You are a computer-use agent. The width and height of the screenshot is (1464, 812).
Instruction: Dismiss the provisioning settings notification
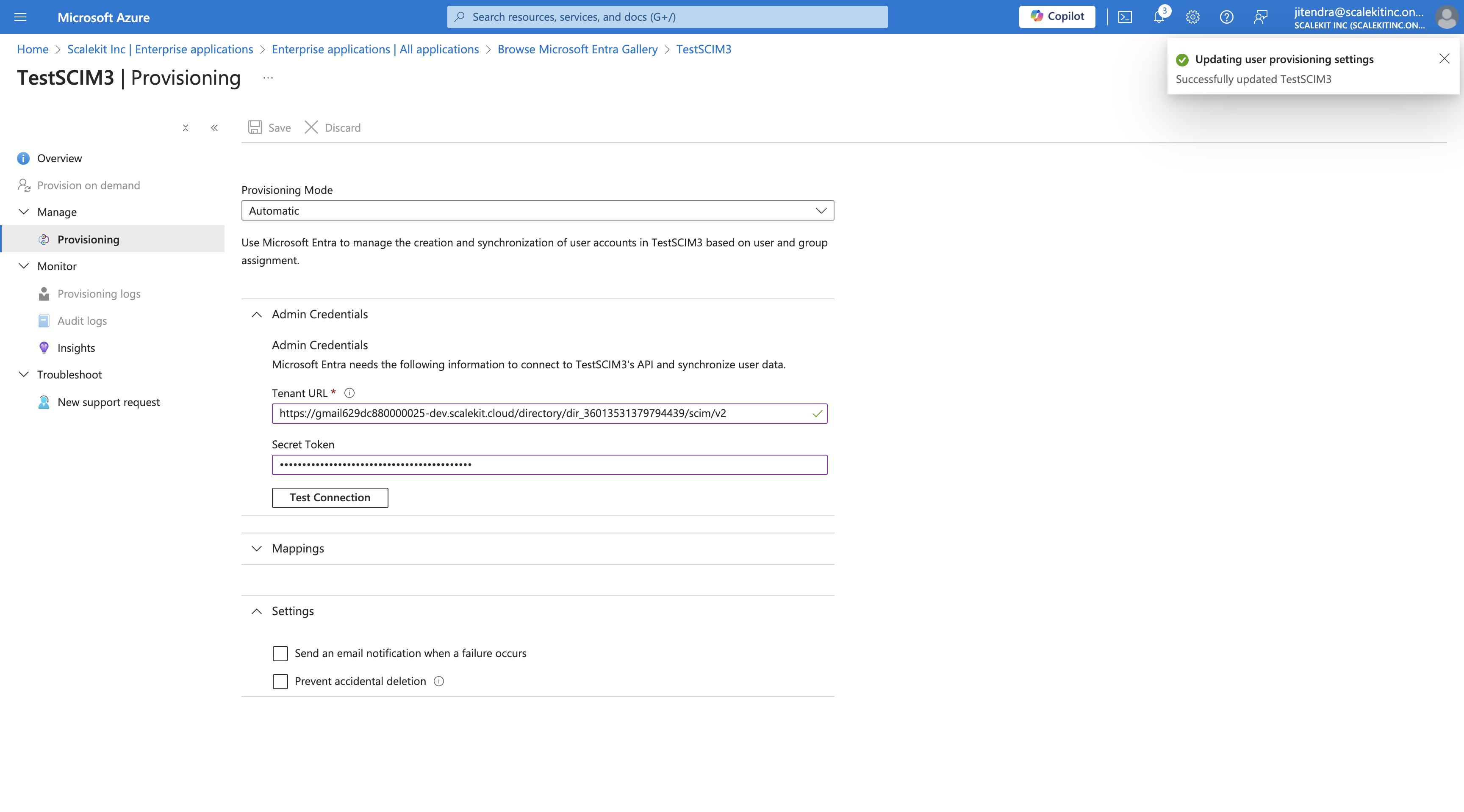(1444, 58)
